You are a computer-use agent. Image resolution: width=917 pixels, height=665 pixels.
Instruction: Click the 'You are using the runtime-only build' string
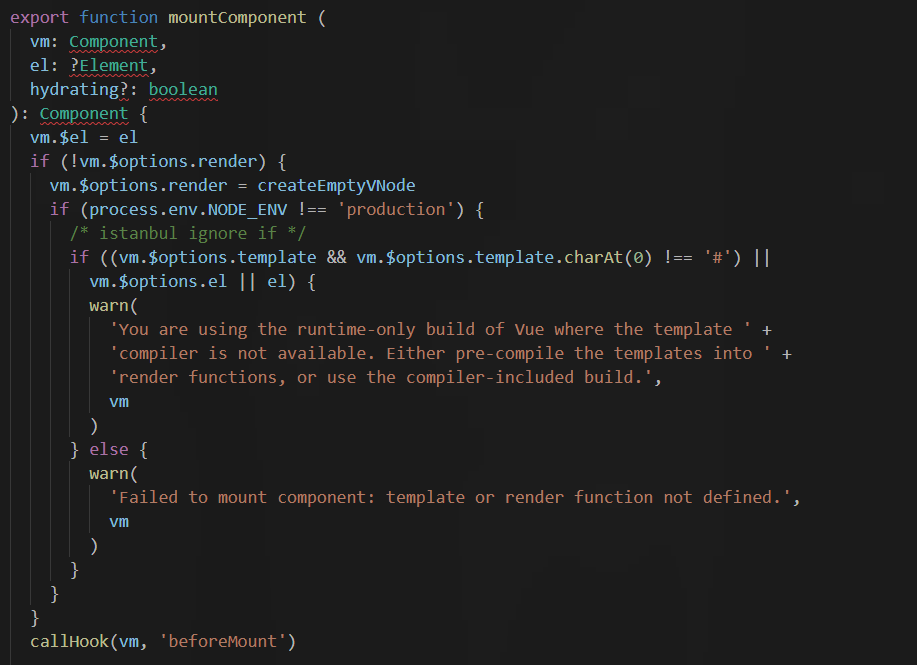pyautogui.click(x=430, y=329)
